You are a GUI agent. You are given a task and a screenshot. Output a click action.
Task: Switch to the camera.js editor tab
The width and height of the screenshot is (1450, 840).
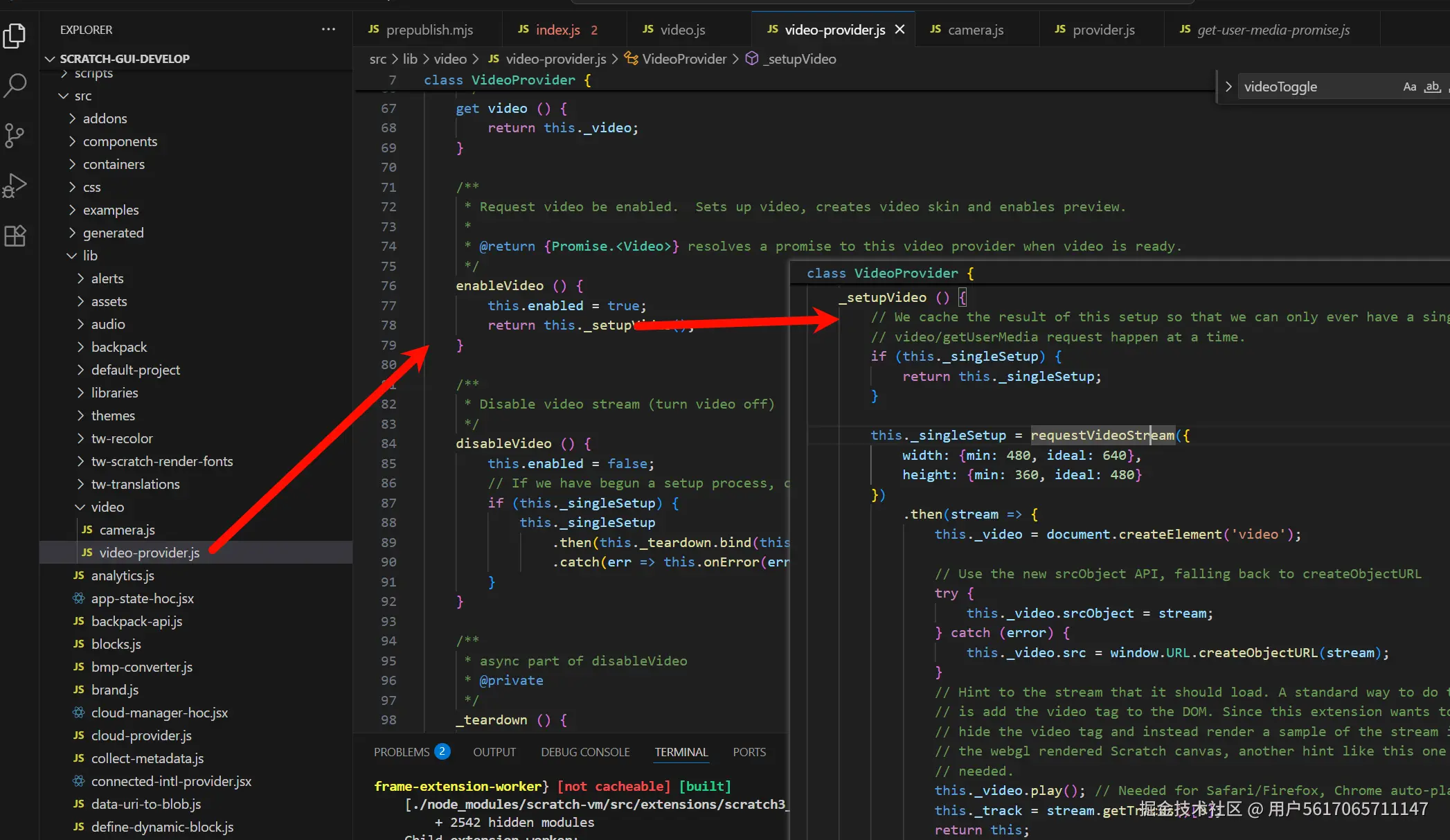click(974, 30)
